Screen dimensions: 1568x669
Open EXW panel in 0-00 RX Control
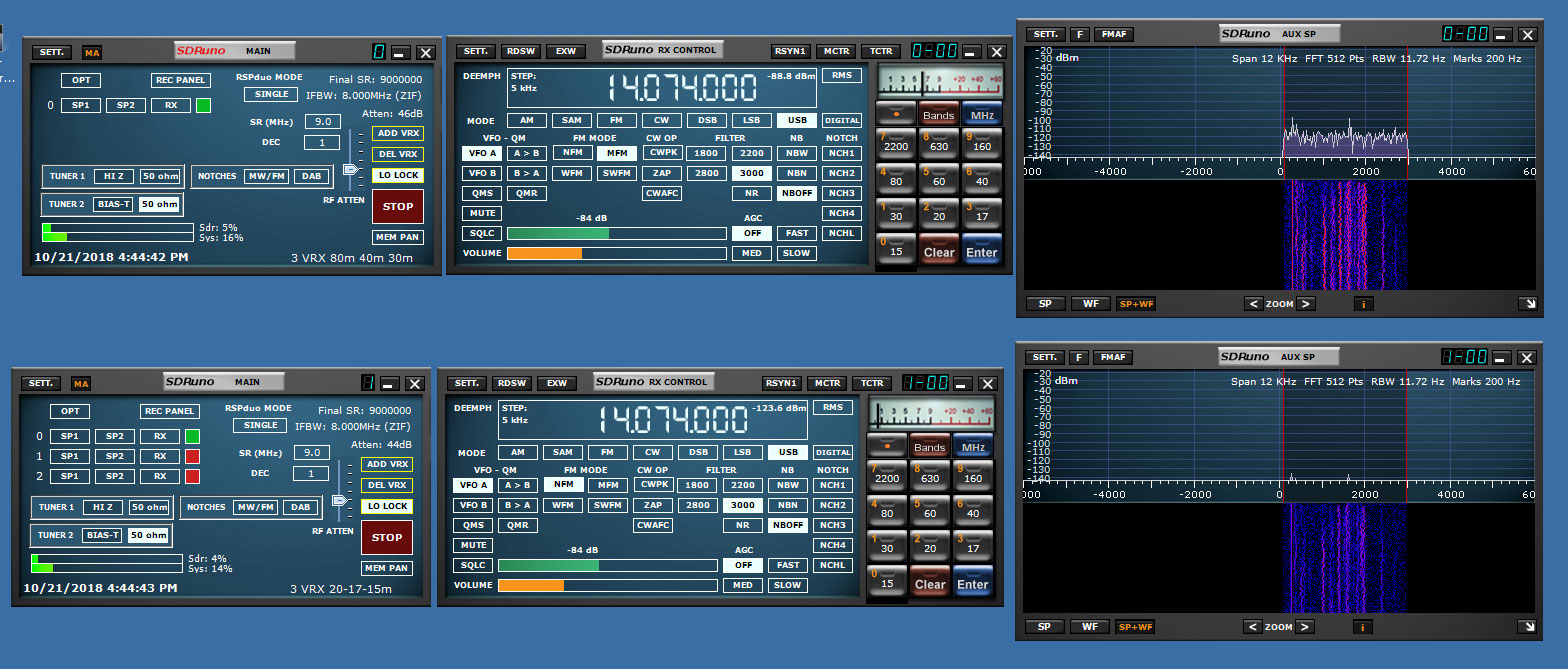[566, 51]
